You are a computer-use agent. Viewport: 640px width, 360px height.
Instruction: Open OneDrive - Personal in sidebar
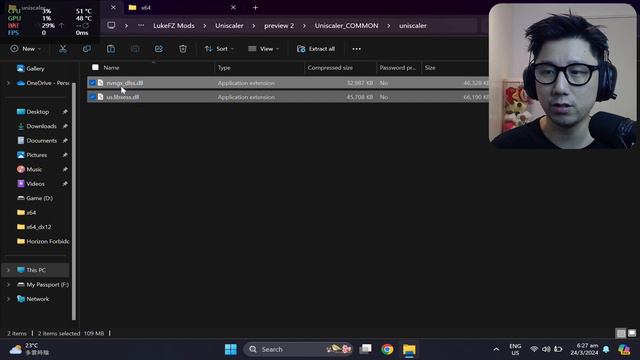coord(47,83)
